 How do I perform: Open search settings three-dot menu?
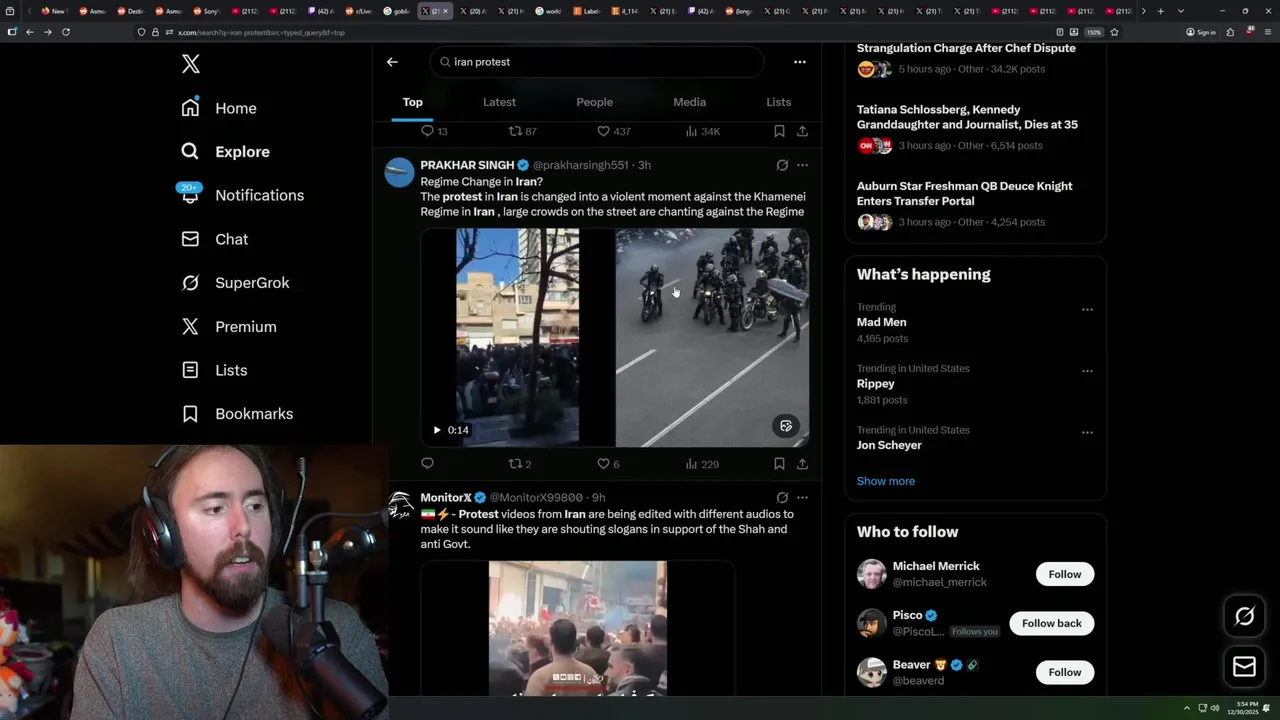click(799, 62)
